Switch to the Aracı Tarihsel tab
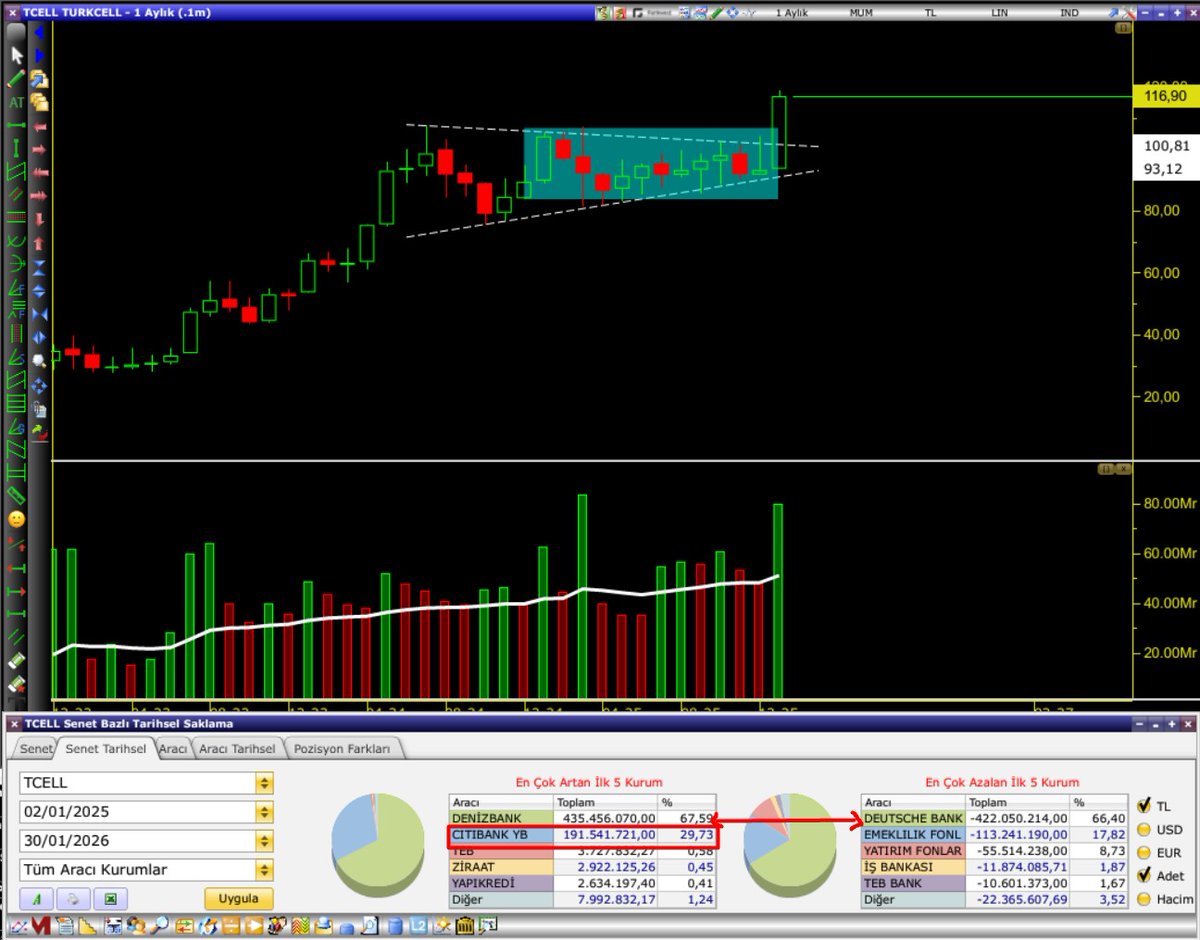Viewport: 1200px width, 940px height. point(237,748)
